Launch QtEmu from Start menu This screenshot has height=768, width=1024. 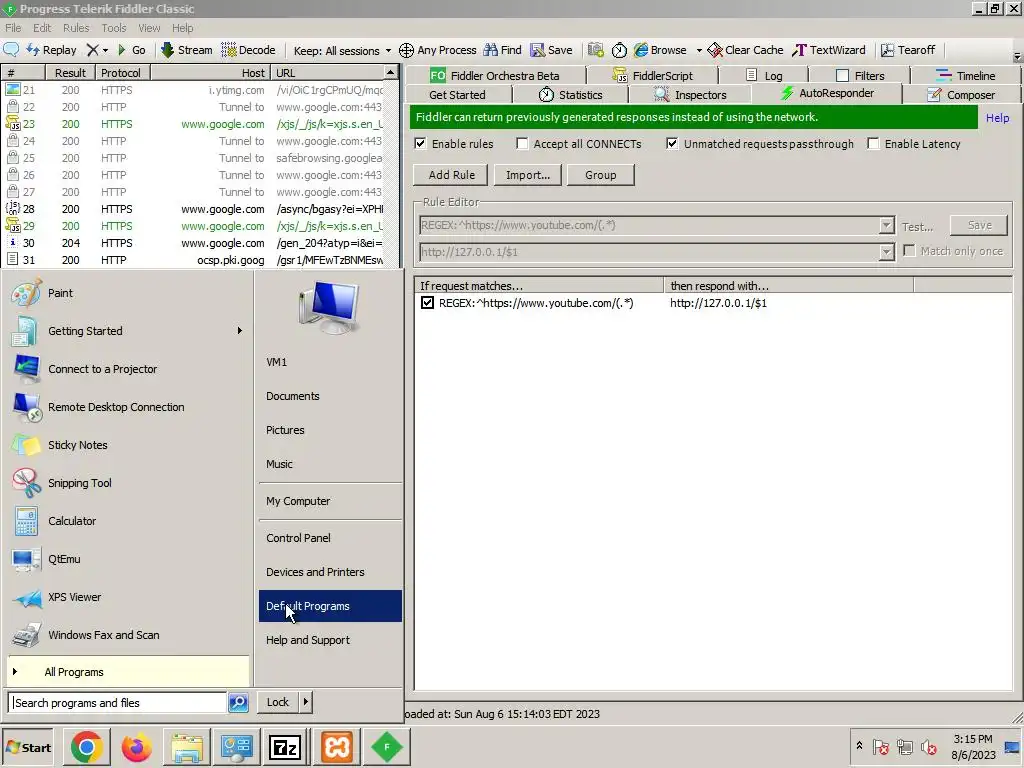point(127,559)
